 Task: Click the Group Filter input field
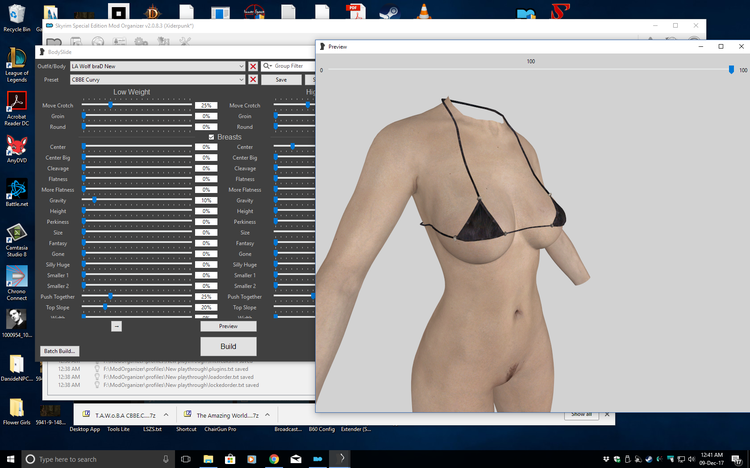(x=294, y=66)
